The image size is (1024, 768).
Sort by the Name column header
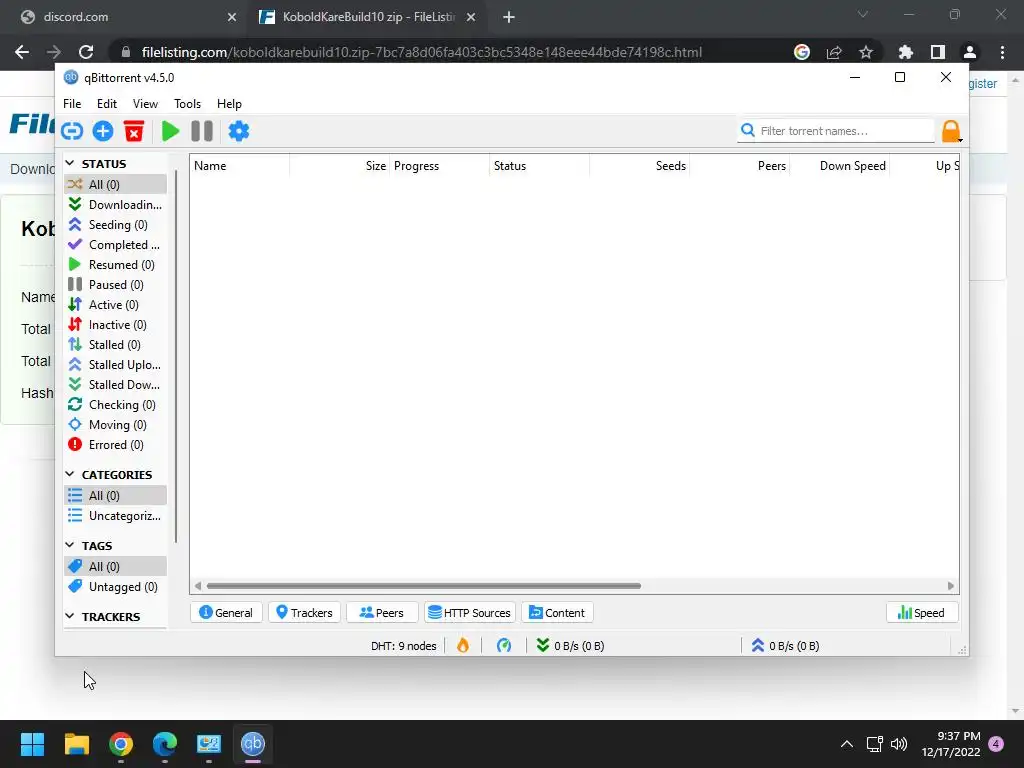[x=240, y=166]
